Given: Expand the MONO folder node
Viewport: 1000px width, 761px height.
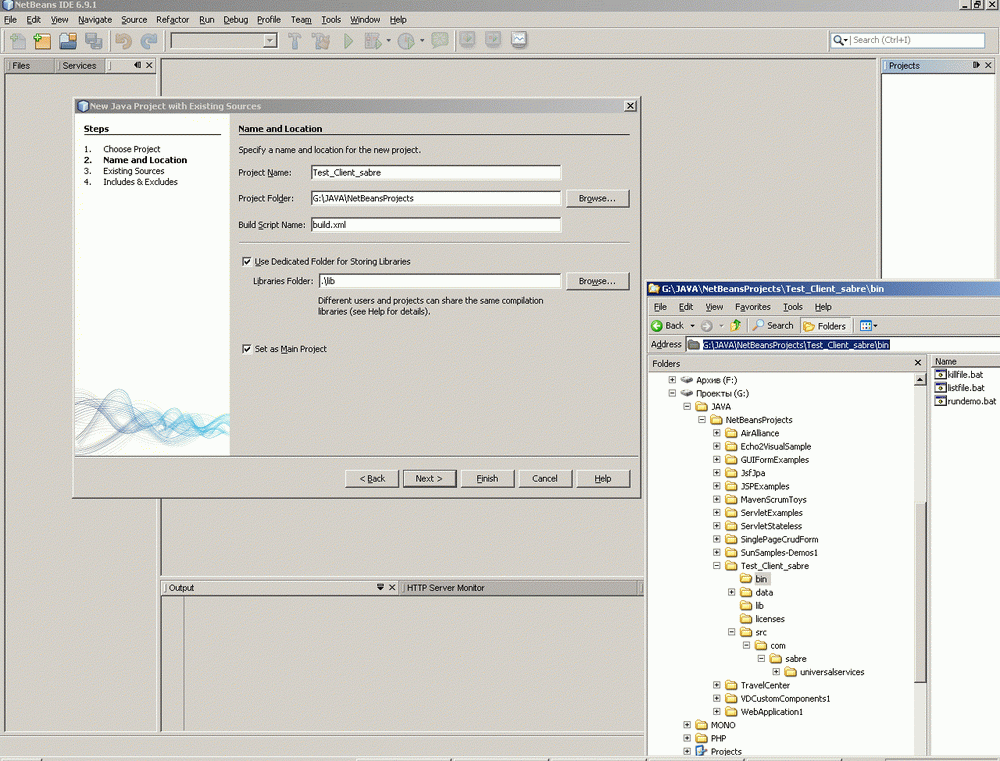Looking at the screenshot, I should click(x=687, y=725).
